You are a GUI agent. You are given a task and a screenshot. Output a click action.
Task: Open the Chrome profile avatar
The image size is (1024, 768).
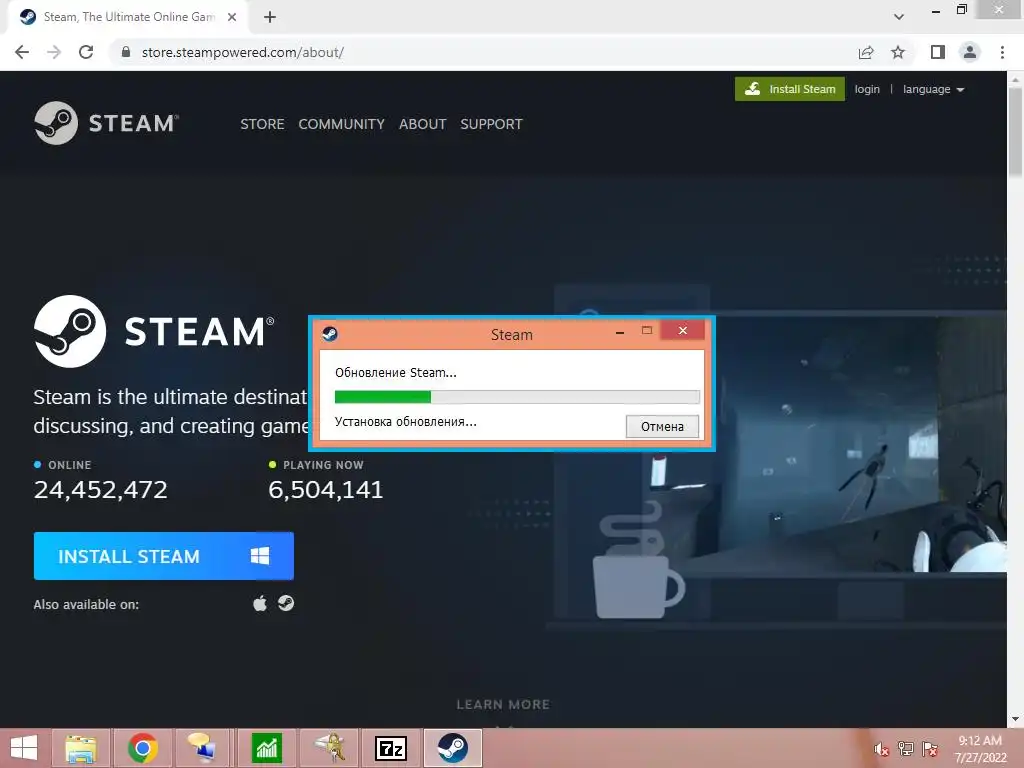pyautogui.click(x=970, y=52)
